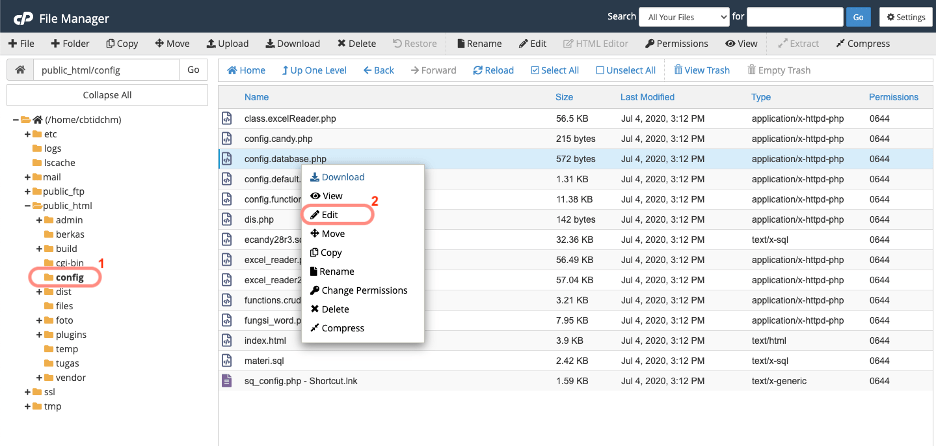Expand the admin folder node
This screenshot has height=446, width=936.
[39, 220]
